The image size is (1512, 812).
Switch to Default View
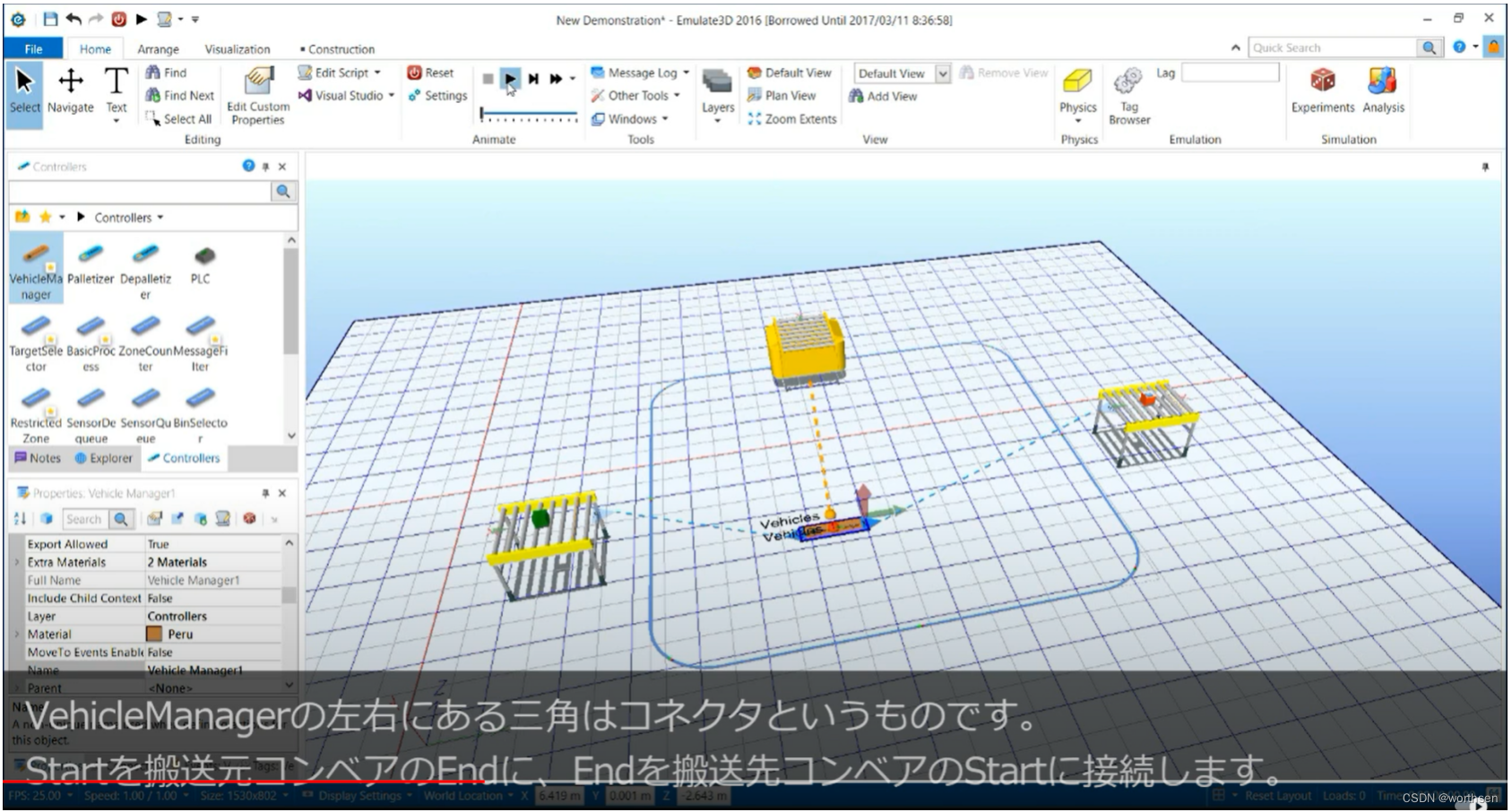(790, 73)
